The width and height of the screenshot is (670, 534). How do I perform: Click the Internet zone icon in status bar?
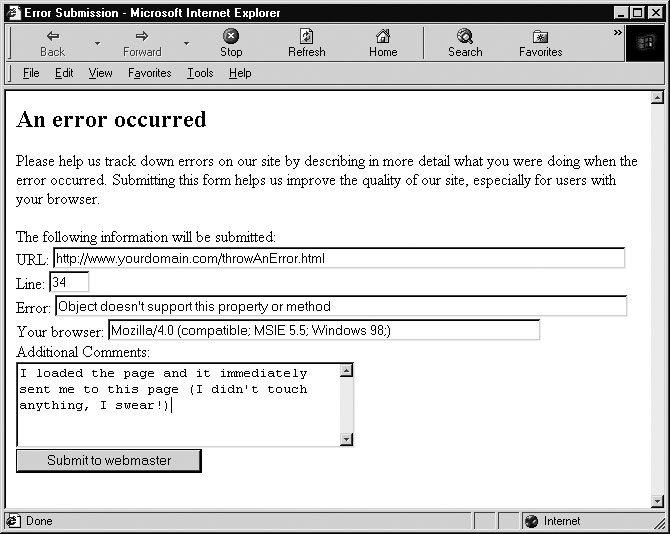point(531,521)
